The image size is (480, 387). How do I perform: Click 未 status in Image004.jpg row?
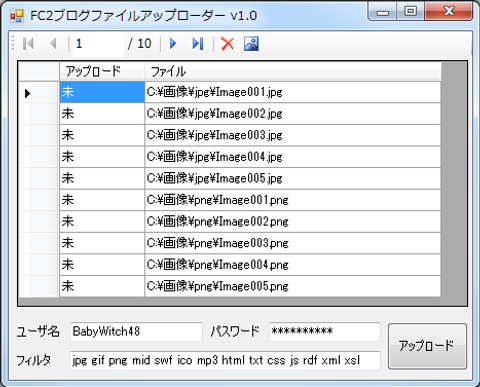point(102,157)
